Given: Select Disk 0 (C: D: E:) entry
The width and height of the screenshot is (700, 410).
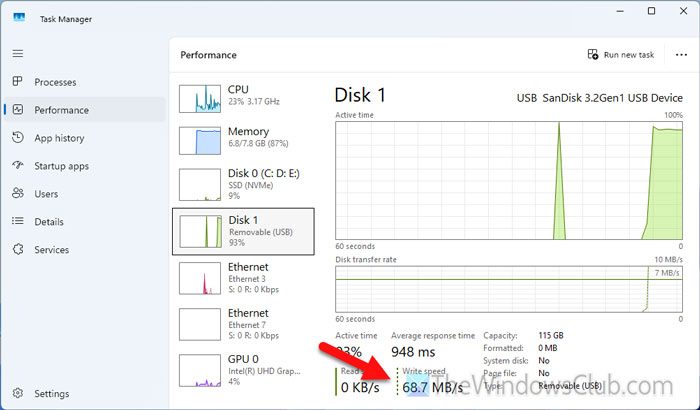Looking at the screenshot, I should (243, 183).
